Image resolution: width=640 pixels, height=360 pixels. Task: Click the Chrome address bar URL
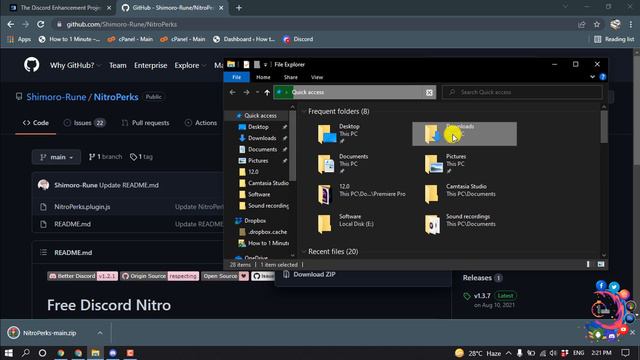pyautogui.click(x=122, y=24)
